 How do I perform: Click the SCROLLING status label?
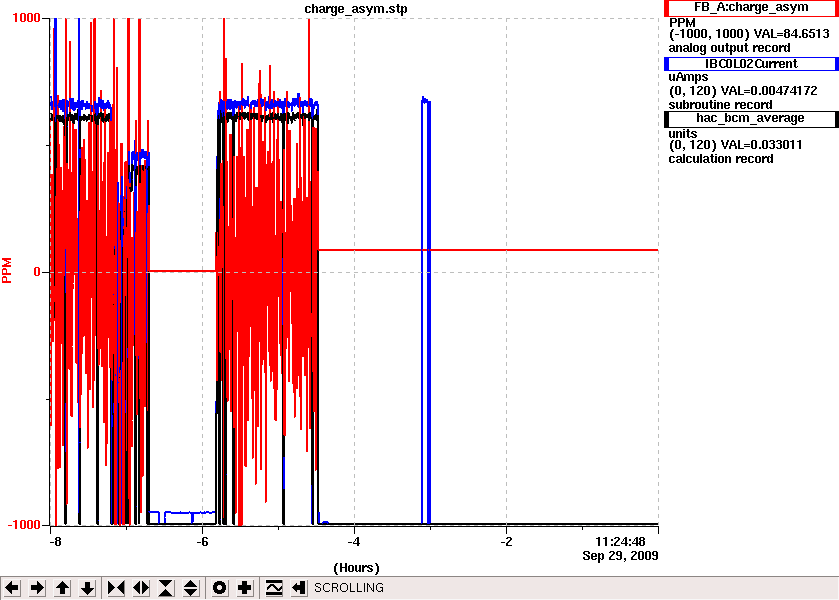coord(349,588)
